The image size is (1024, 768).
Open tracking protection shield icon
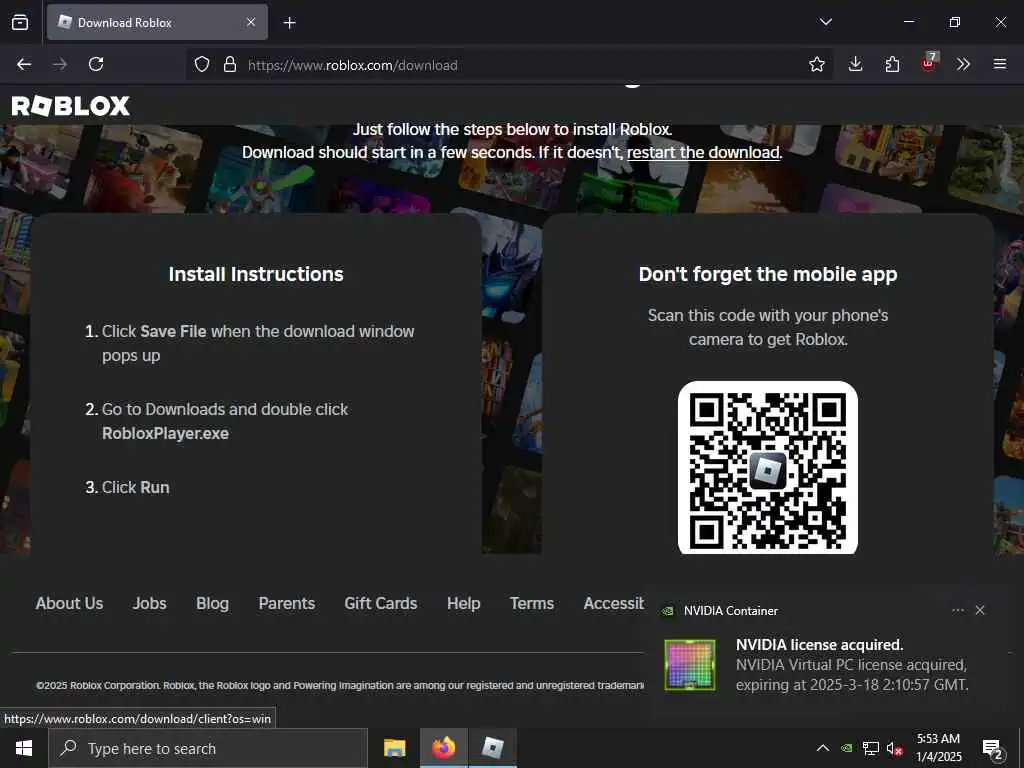[x=202, y=64]
